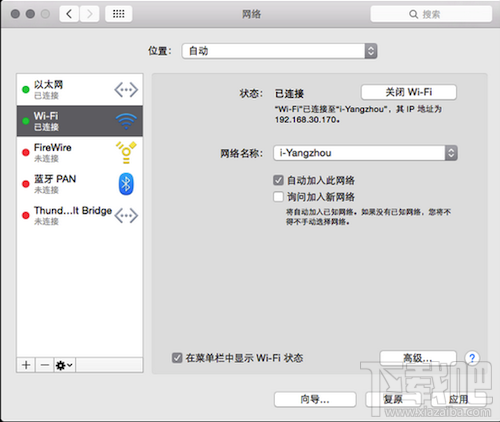Click red status dot of FireWire
Image resolution: width=500 pixels, height=422 pixels.
26,152
